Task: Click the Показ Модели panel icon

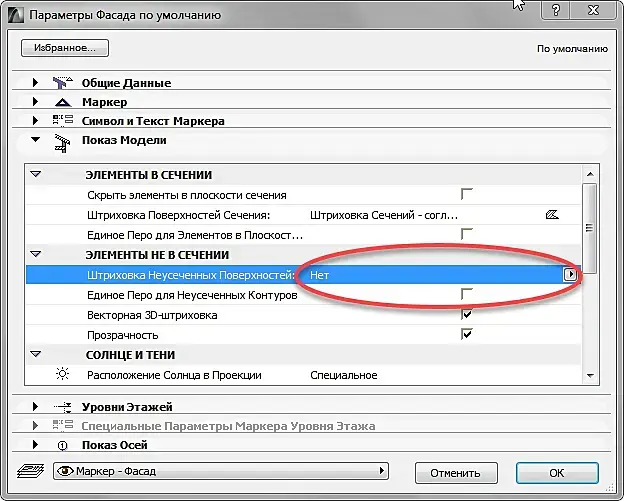Action: coord(62,144)
